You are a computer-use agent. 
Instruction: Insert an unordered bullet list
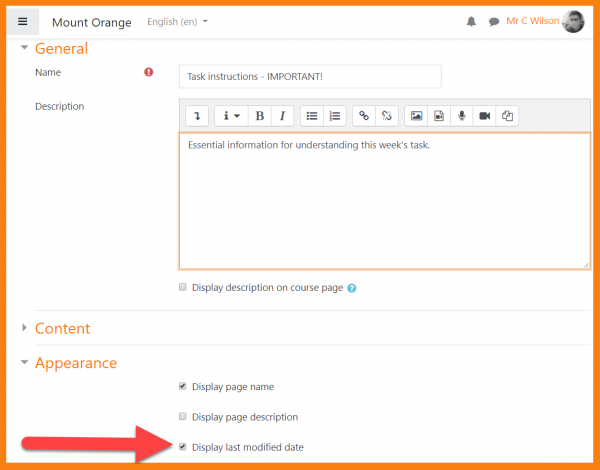click(312, 116)
